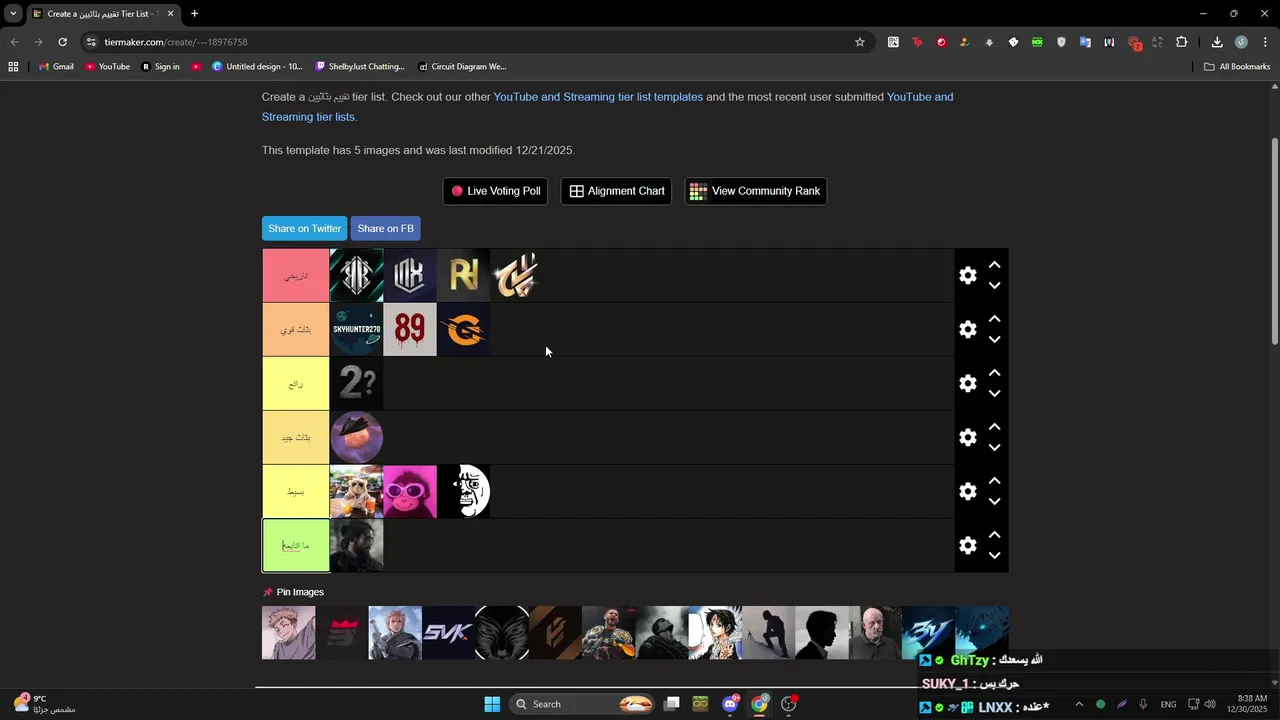The image size is (1280, 720).
Task: Select the gold RH logo image
Action: (464, 275)
